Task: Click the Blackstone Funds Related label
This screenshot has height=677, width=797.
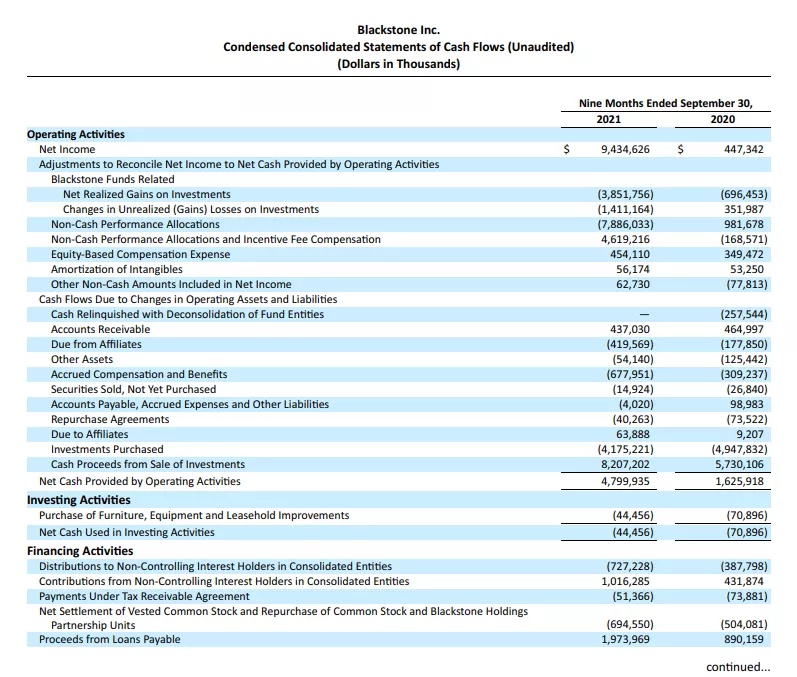Action: (x=112, y=179)
